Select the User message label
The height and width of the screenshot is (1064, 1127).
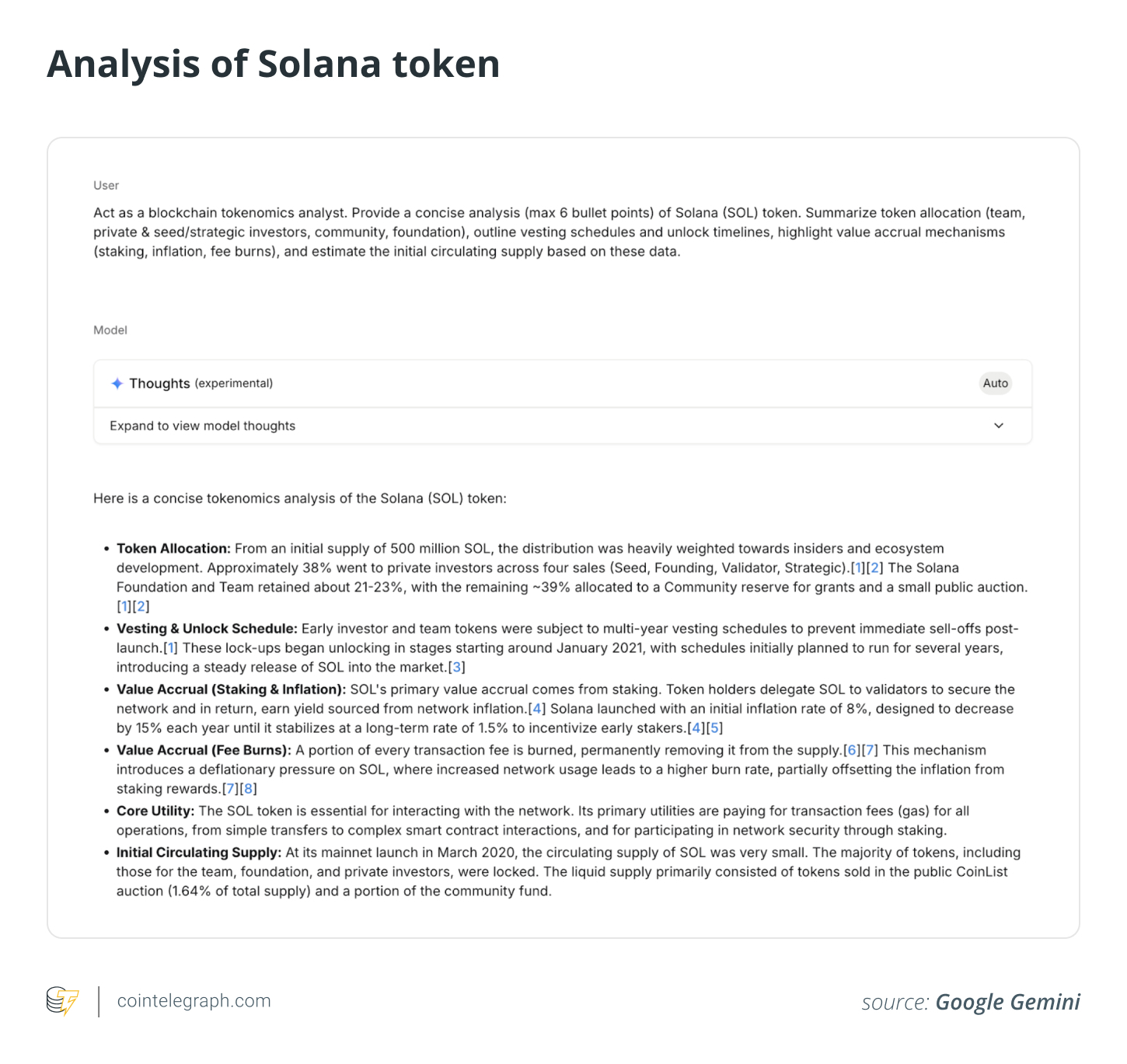106,185
